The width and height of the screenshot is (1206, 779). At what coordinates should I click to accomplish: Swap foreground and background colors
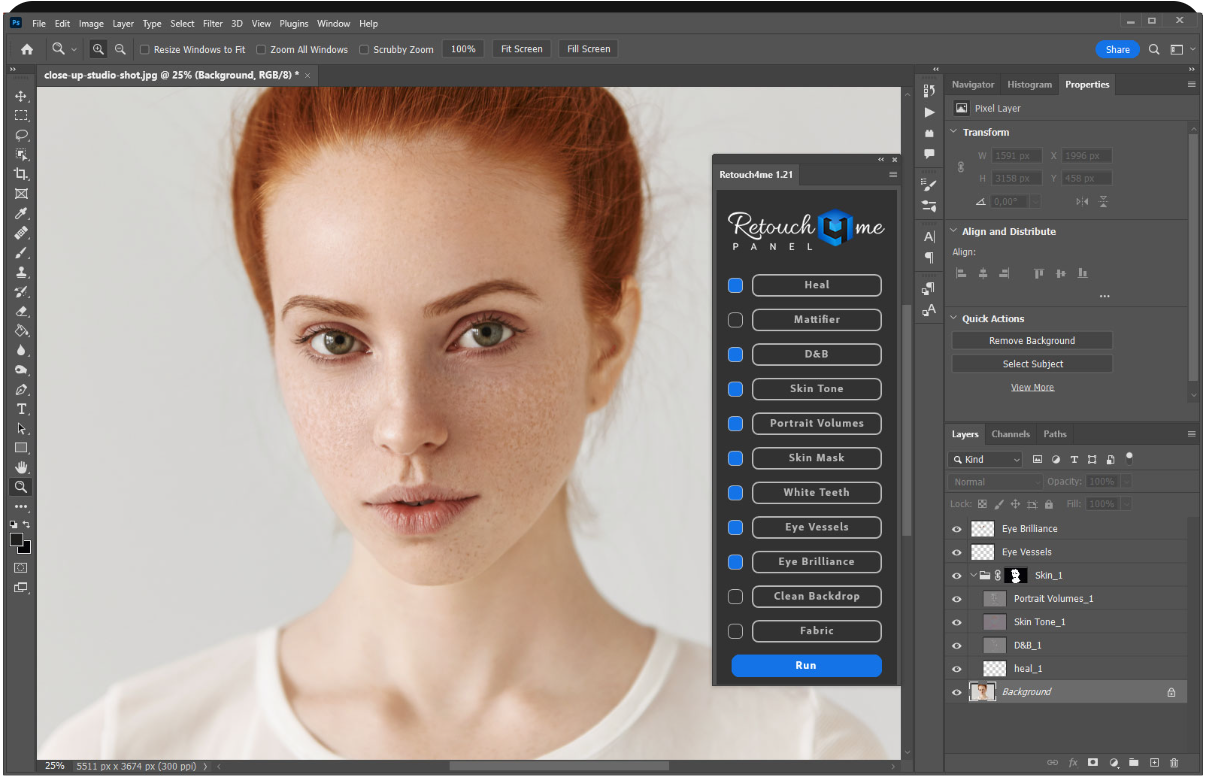point(27,524)
